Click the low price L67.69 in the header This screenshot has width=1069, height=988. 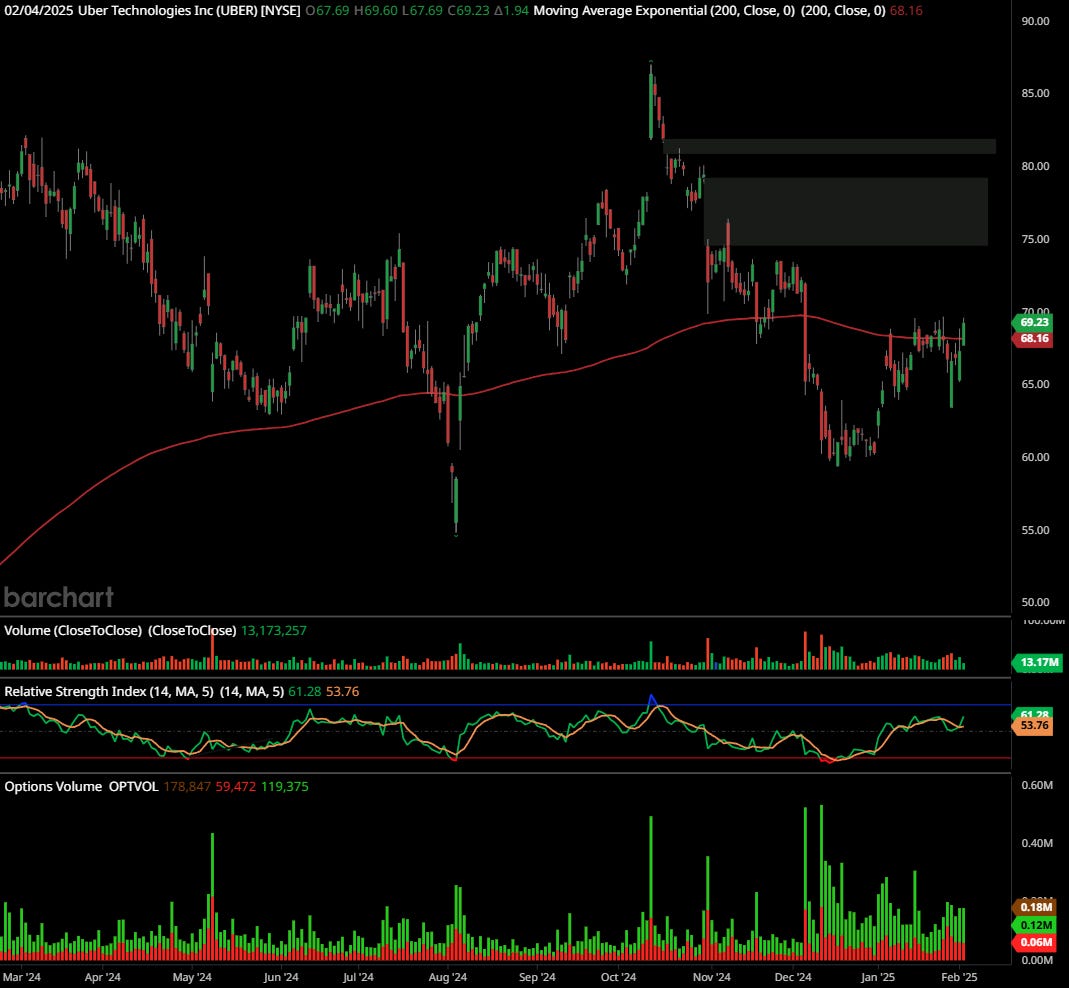coord(423,11)
